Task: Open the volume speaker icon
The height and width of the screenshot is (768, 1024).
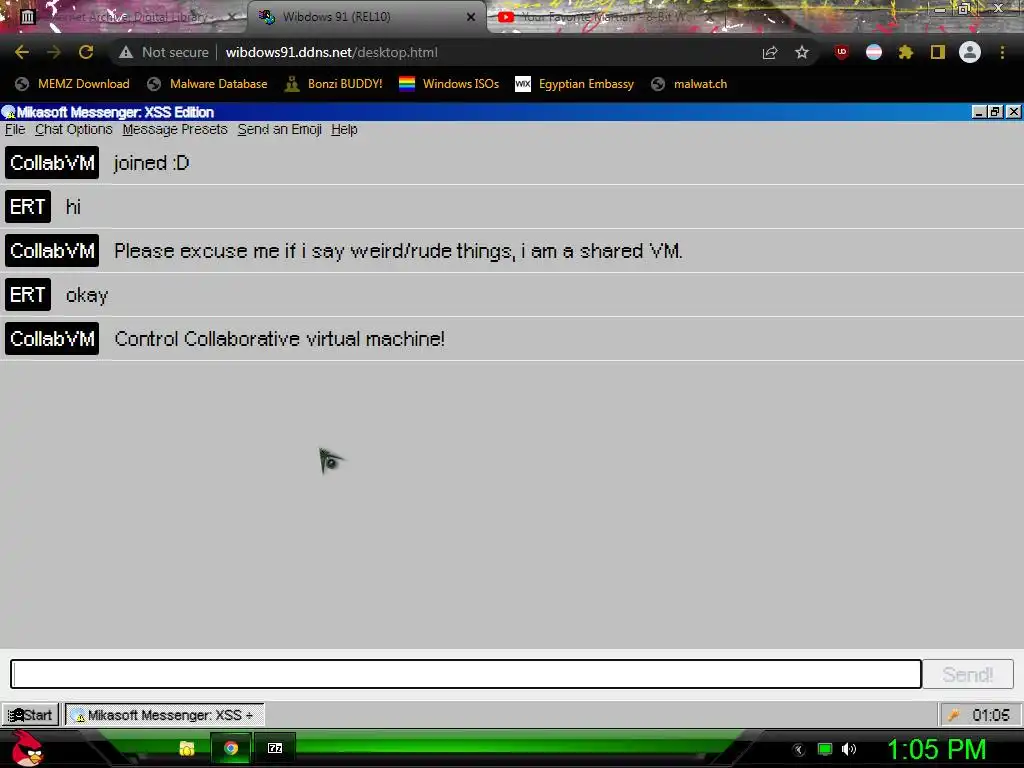Action: 849,749
